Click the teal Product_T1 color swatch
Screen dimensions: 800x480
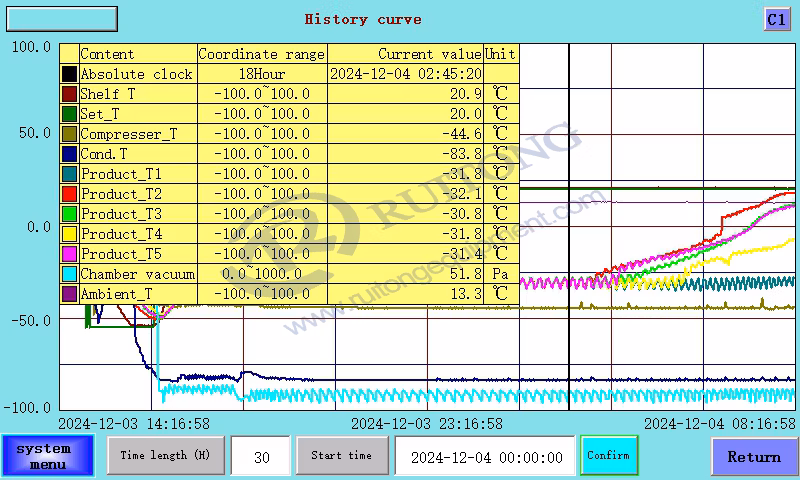tap(69, 174)
